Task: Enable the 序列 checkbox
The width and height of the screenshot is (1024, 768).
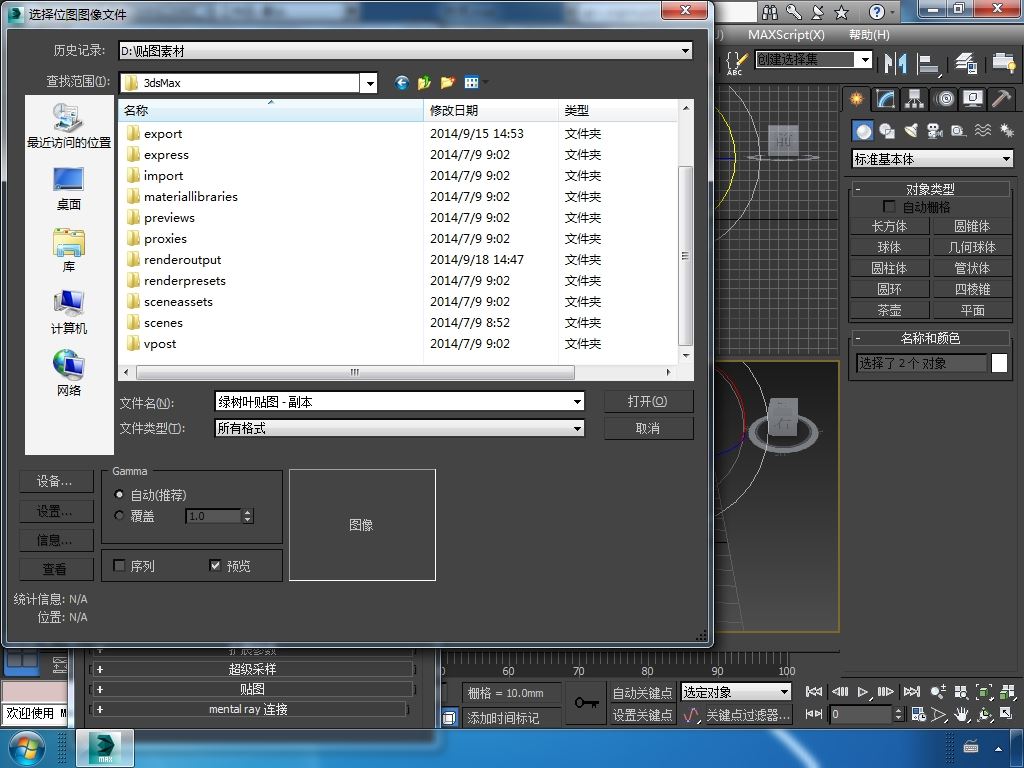Action: pos(119,565)
